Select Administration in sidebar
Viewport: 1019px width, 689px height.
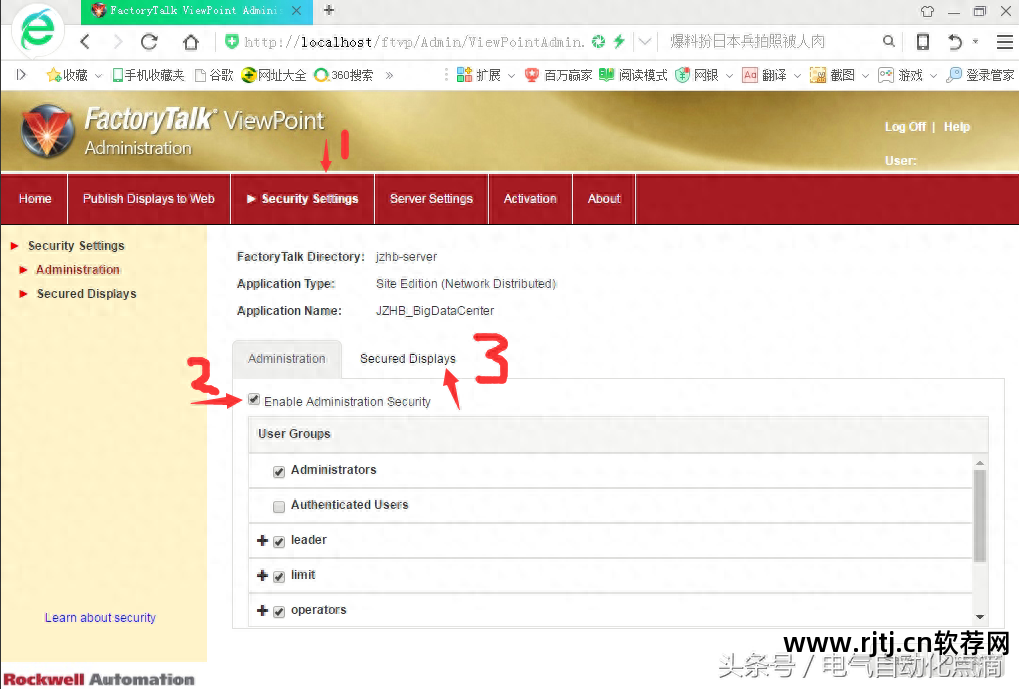[78, 270]
